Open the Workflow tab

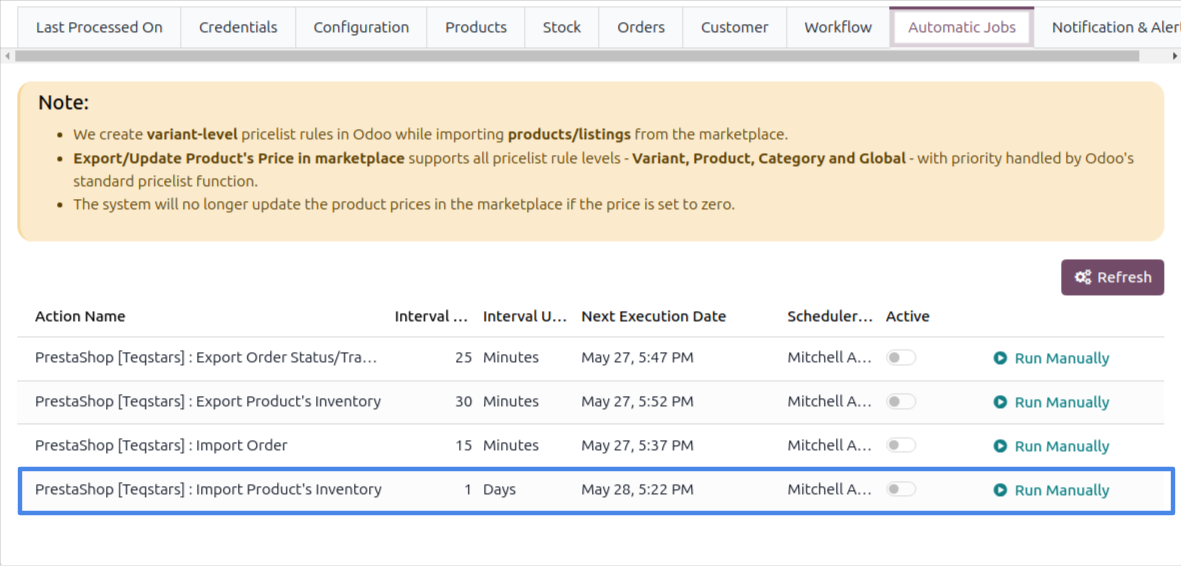coord(838,28)
